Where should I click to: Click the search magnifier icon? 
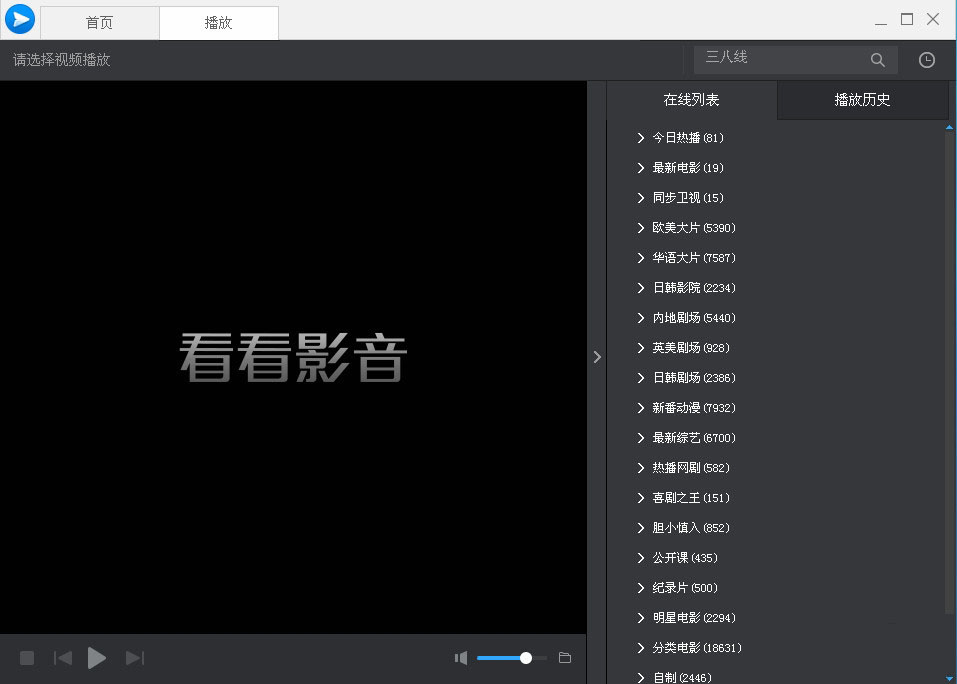(878, 60)
